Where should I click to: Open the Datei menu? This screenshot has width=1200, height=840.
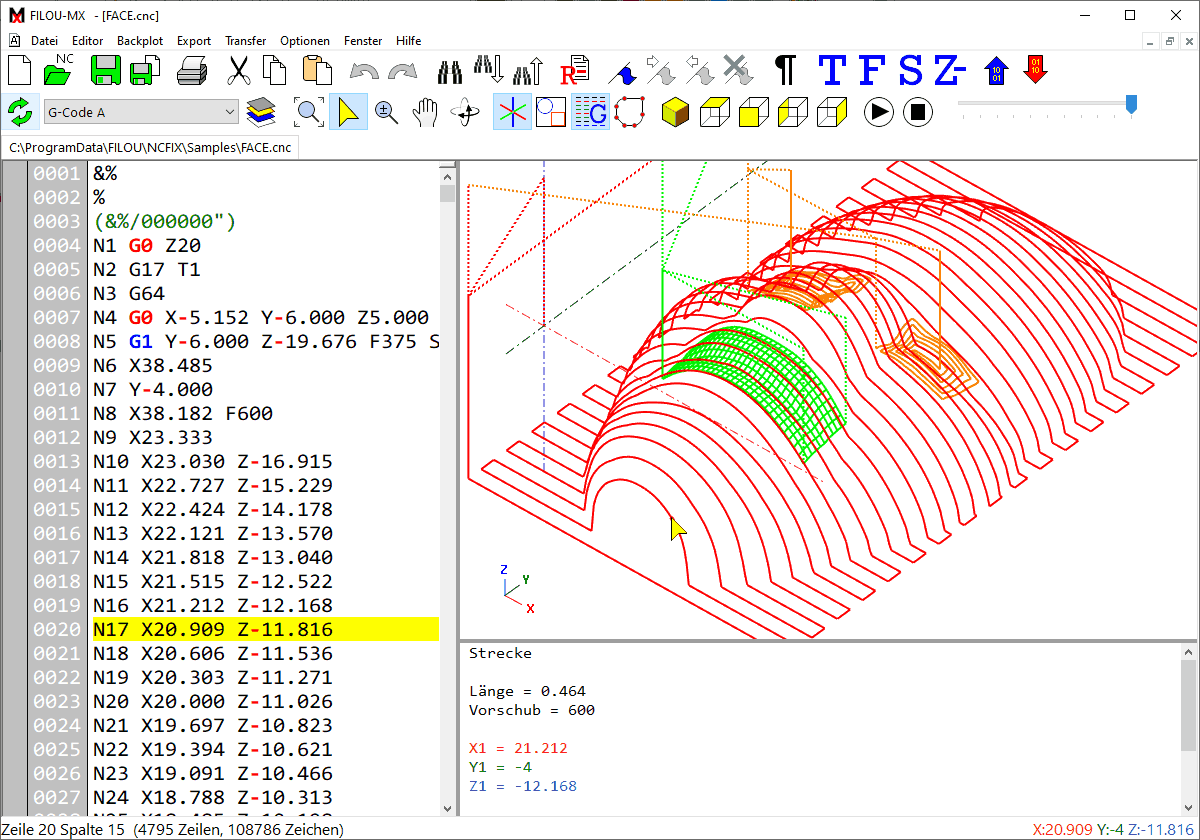click(45, 41)
